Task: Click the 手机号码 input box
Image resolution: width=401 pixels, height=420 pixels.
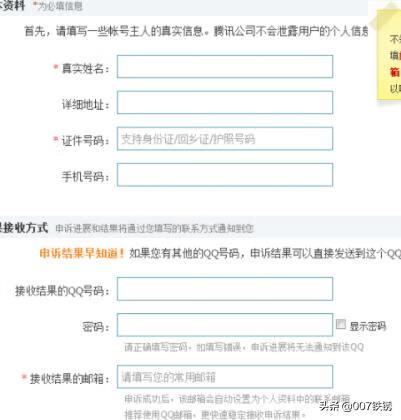Action: (x=225, y=175)
